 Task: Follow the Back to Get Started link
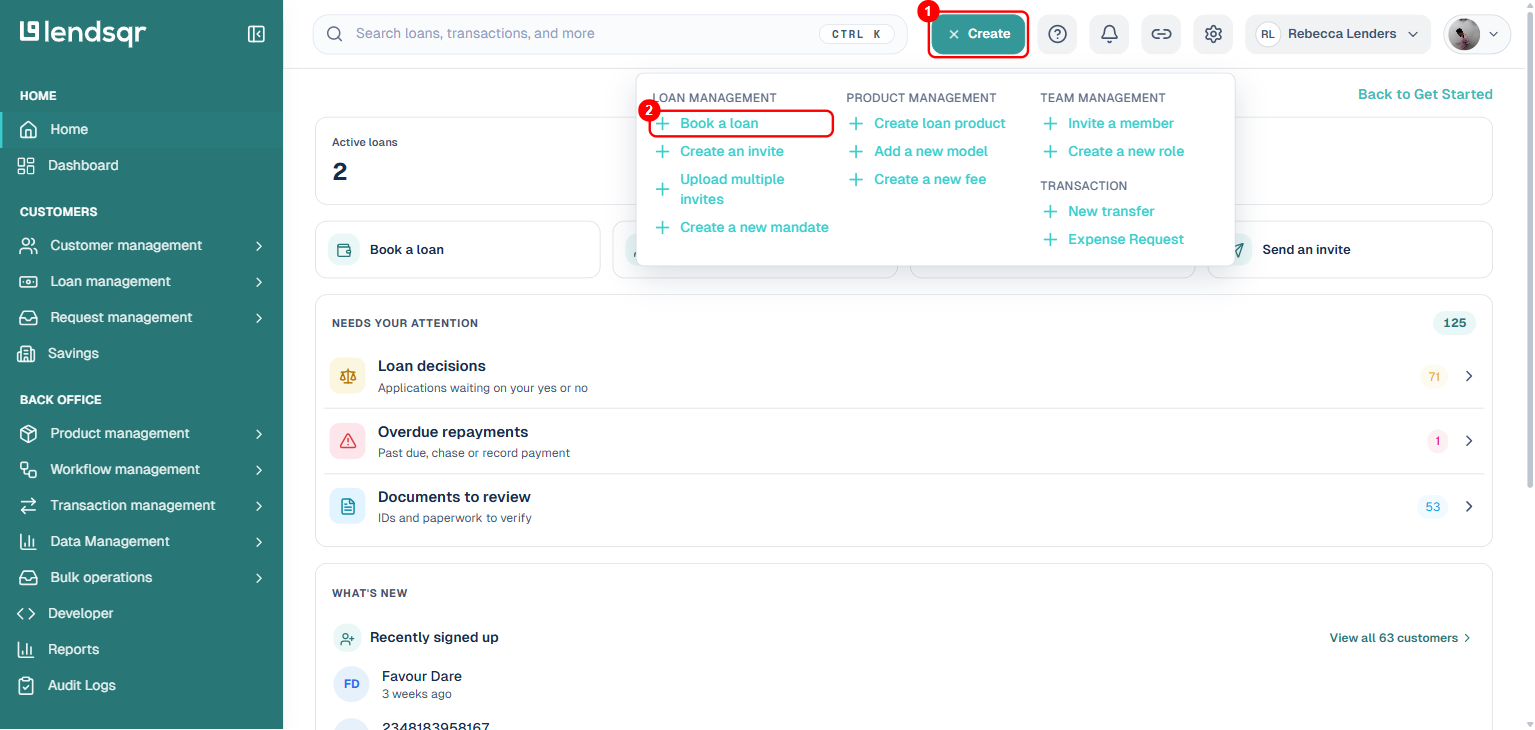[1425, 94]
